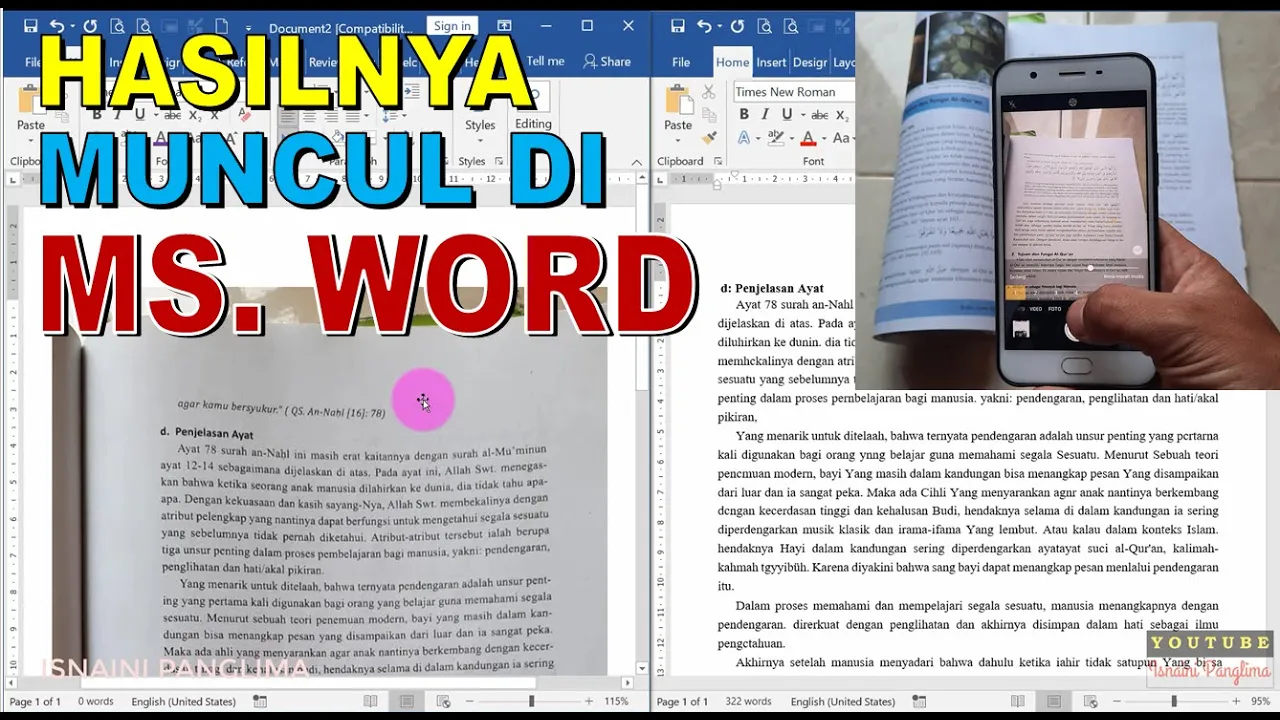Apply Text Effects letter A in right window
Viewport: 1280px width, 720px height.
(745, 139)
